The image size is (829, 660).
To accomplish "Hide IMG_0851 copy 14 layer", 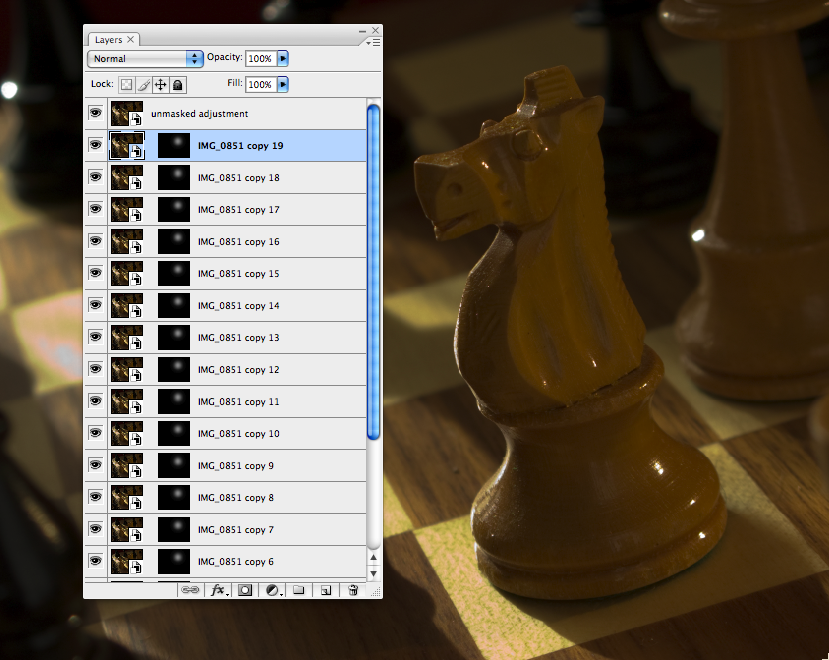I will click(95, 305).
